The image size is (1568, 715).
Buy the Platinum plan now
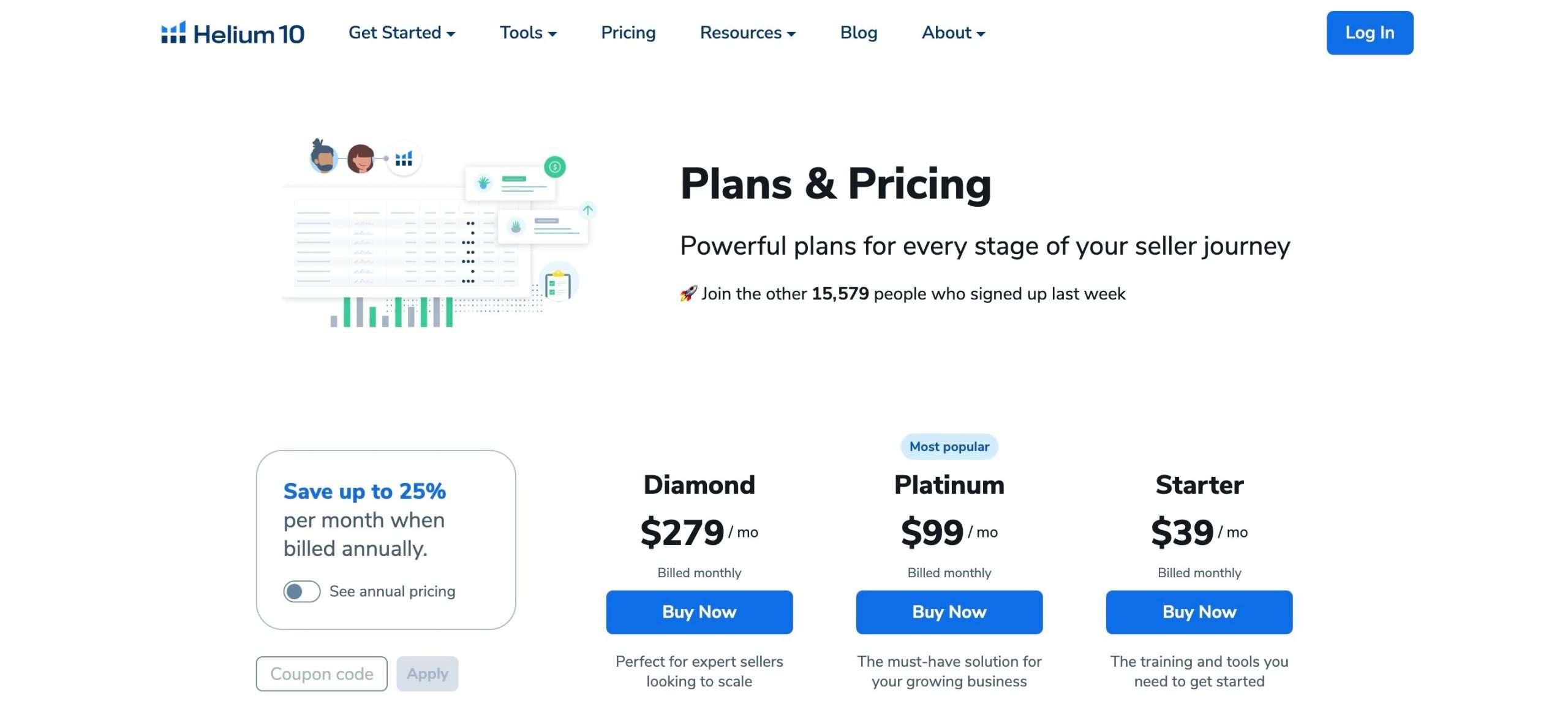(949, 612)
